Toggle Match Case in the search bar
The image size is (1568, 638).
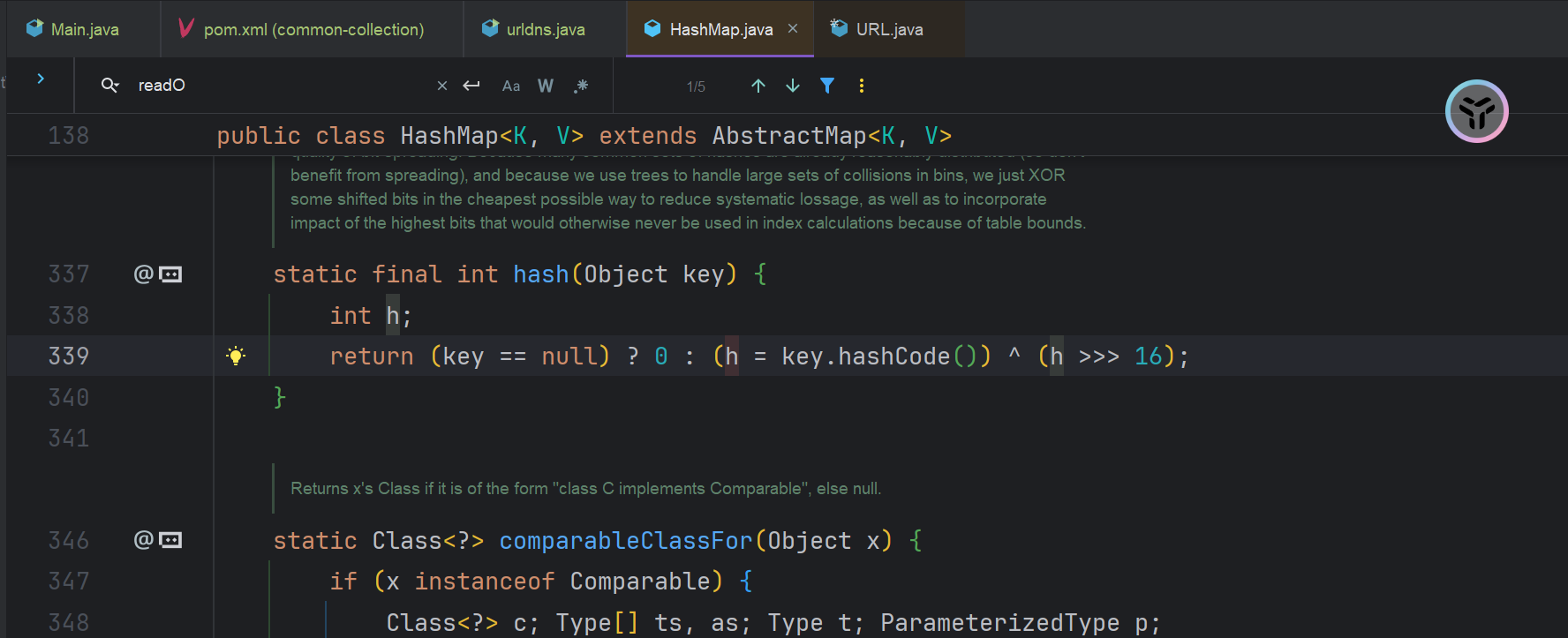510,86
